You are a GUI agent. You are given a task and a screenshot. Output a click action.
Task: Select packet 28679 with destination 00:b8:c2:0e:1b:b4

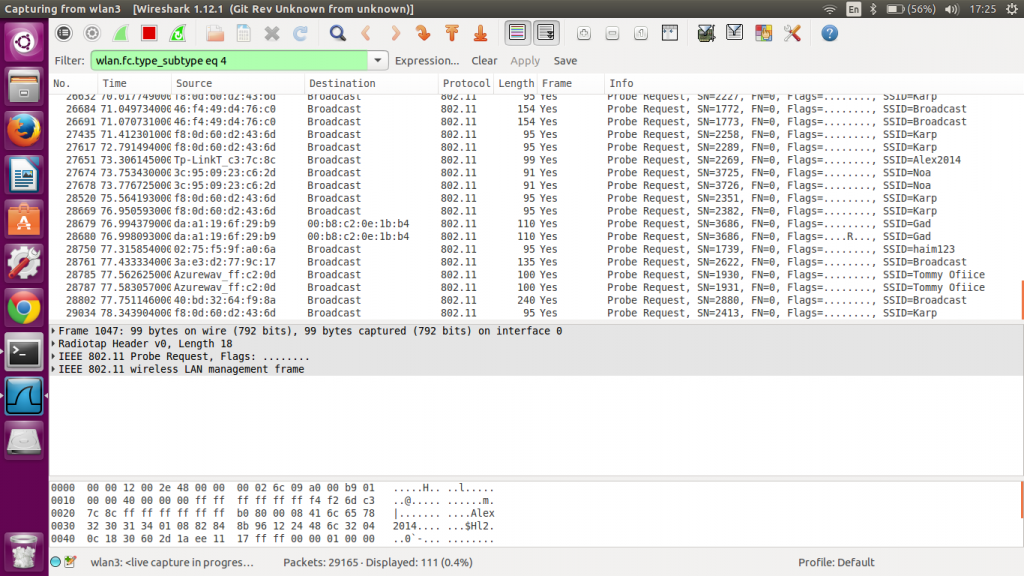[536, 223]
